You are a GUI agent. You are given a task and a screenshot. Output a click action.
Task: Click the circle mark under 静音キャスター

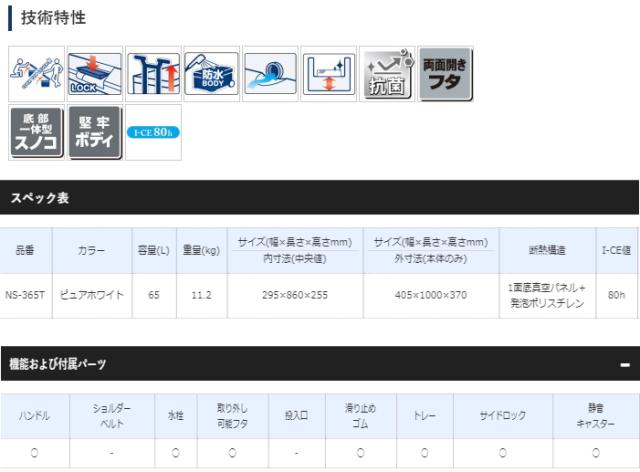pyautogui.click(x=596, y=452)
